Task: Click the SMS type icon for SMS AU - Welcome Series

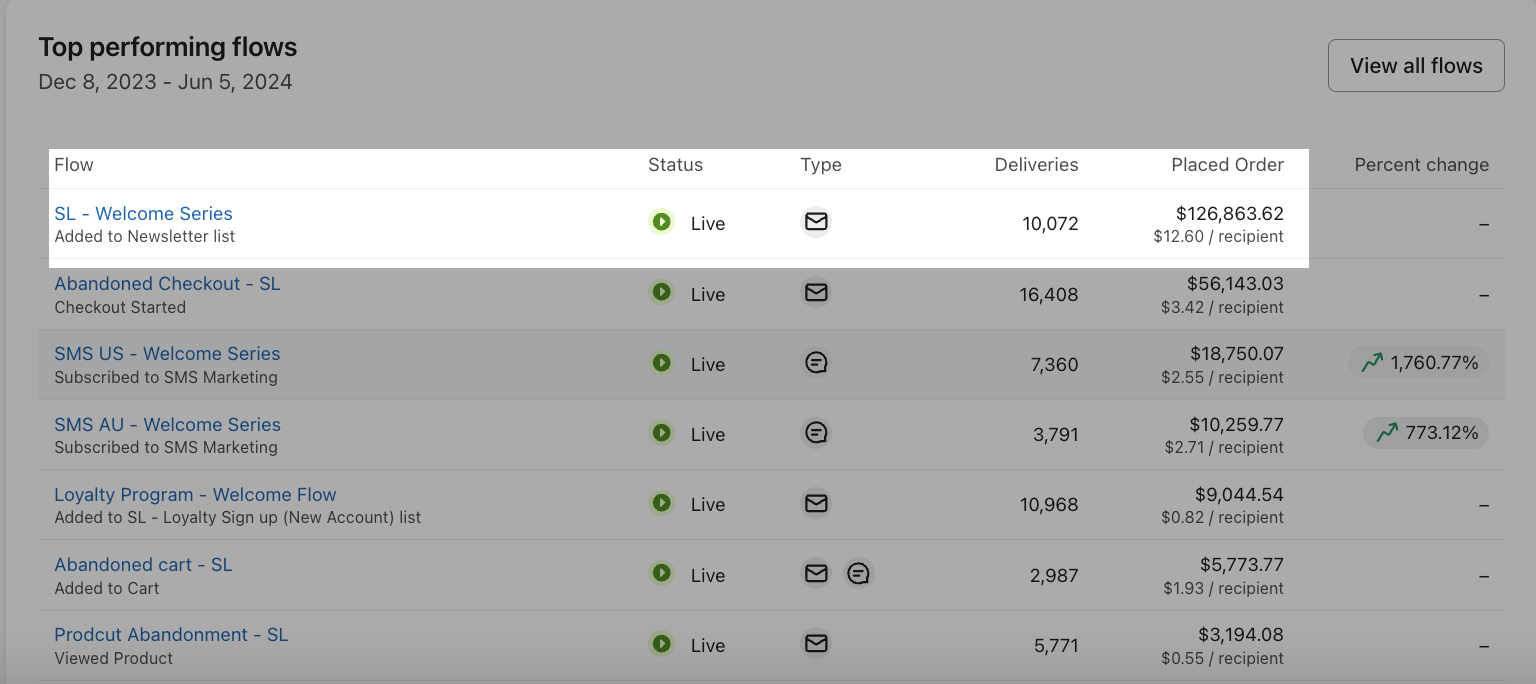Action: click(816, 433)
